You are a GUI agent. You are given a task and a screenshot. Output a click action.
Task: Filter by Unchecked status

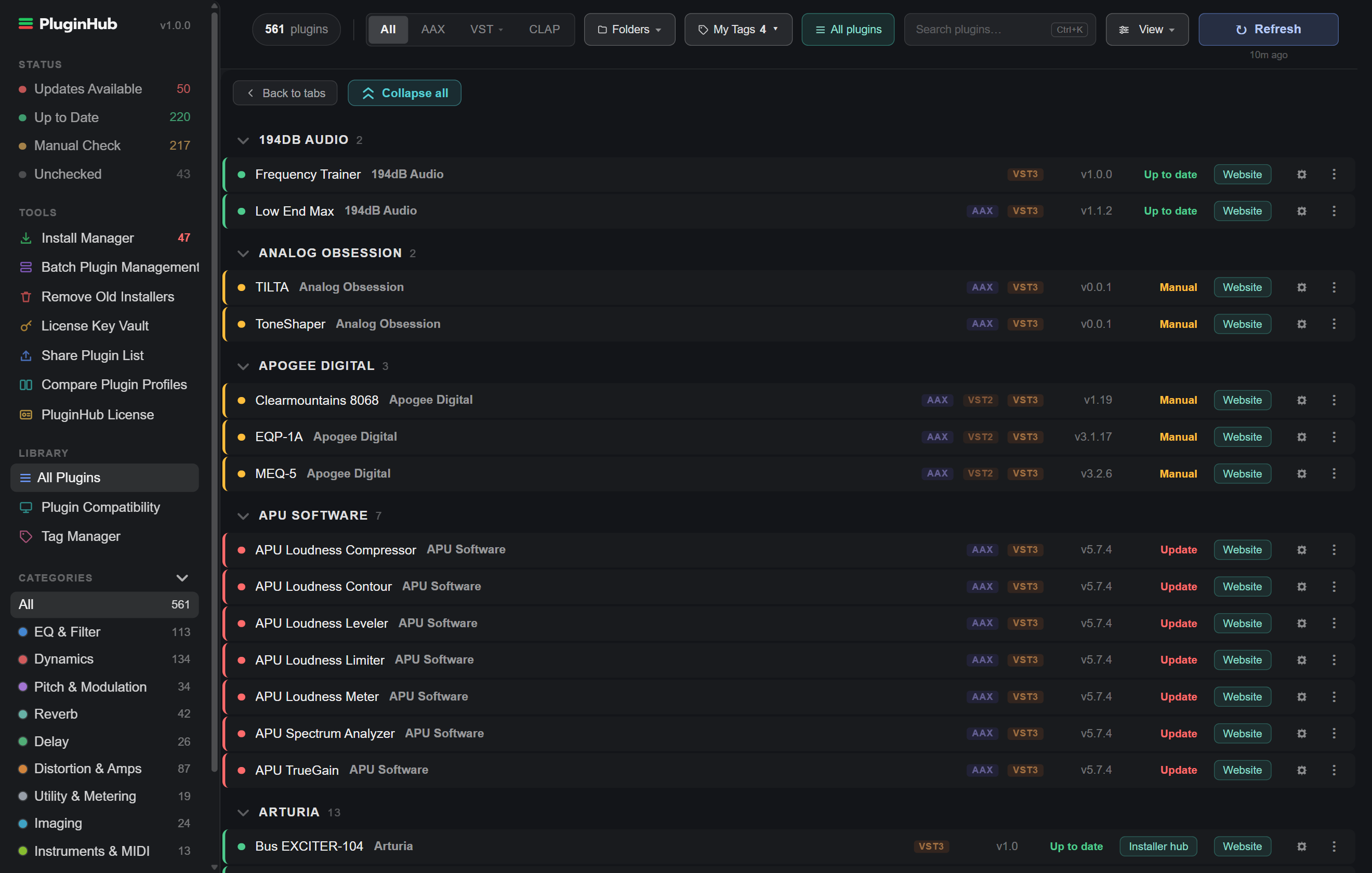click(x=104, y=175)
